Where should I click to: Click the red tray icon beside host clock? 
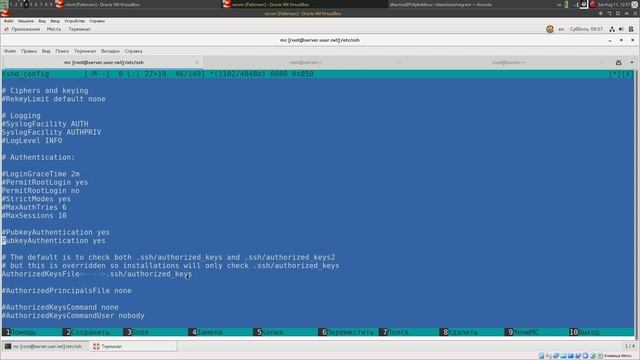coord(593,4)
